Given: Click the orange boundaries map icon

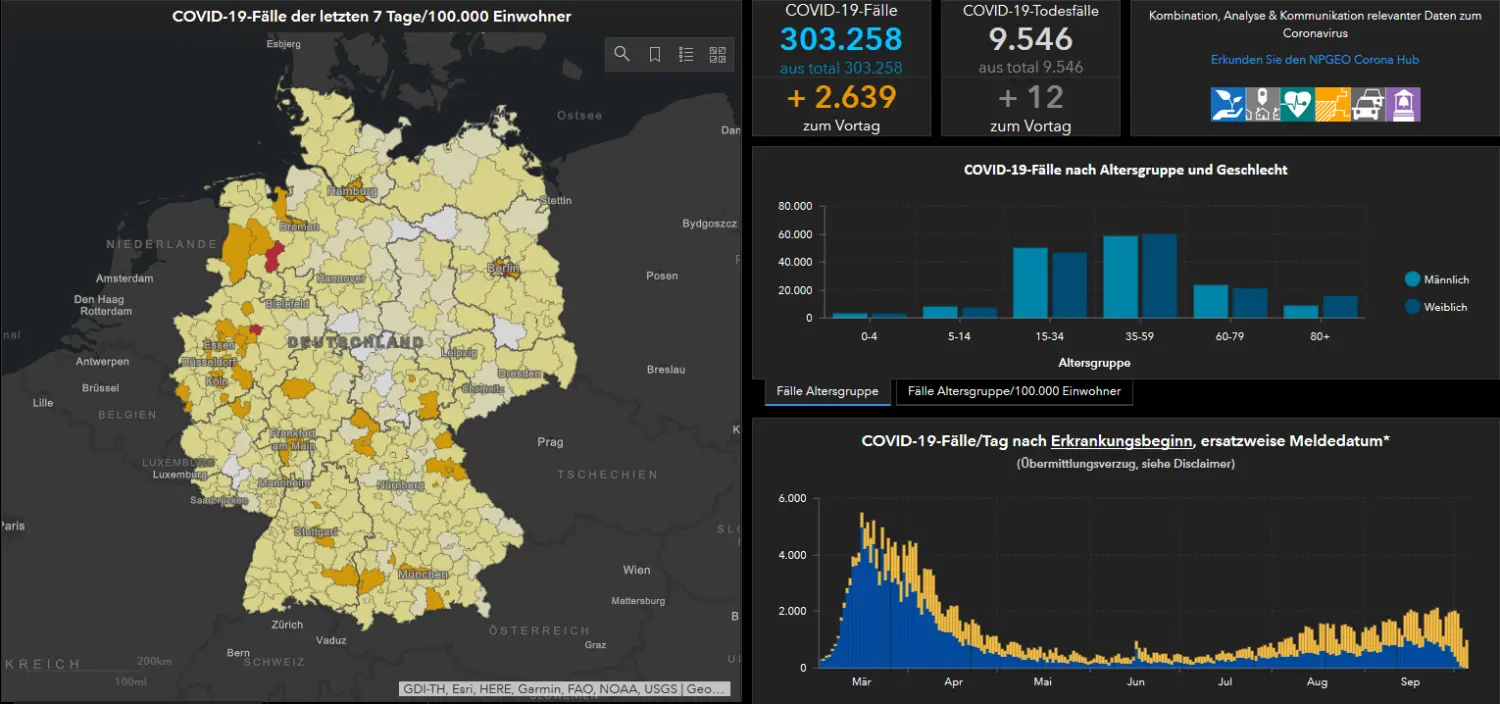Looking at the screenshot, I should pyautogui.click(x=1333, y=104).
